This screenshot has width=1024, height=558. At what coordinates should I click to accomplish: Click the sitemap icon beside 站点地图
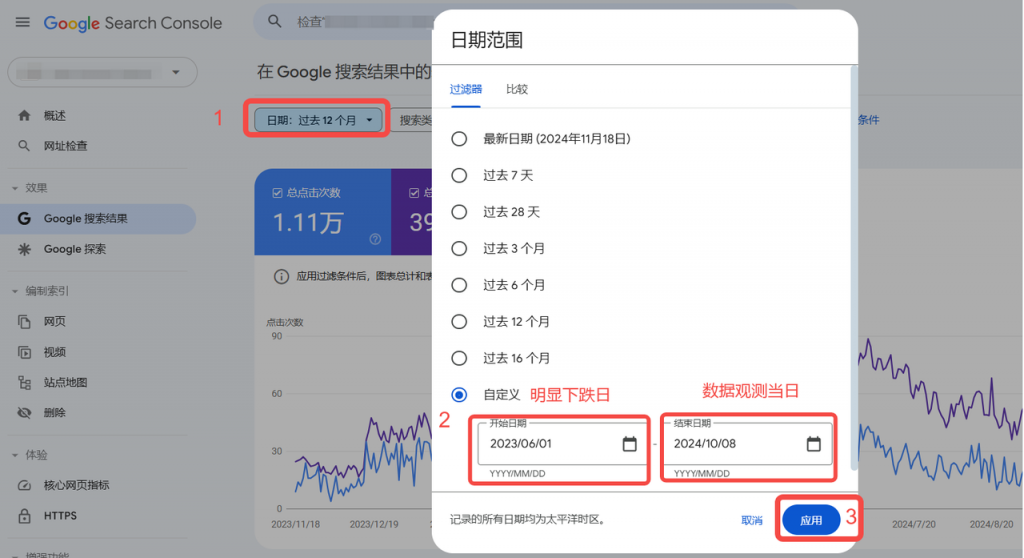coord(24,382)
